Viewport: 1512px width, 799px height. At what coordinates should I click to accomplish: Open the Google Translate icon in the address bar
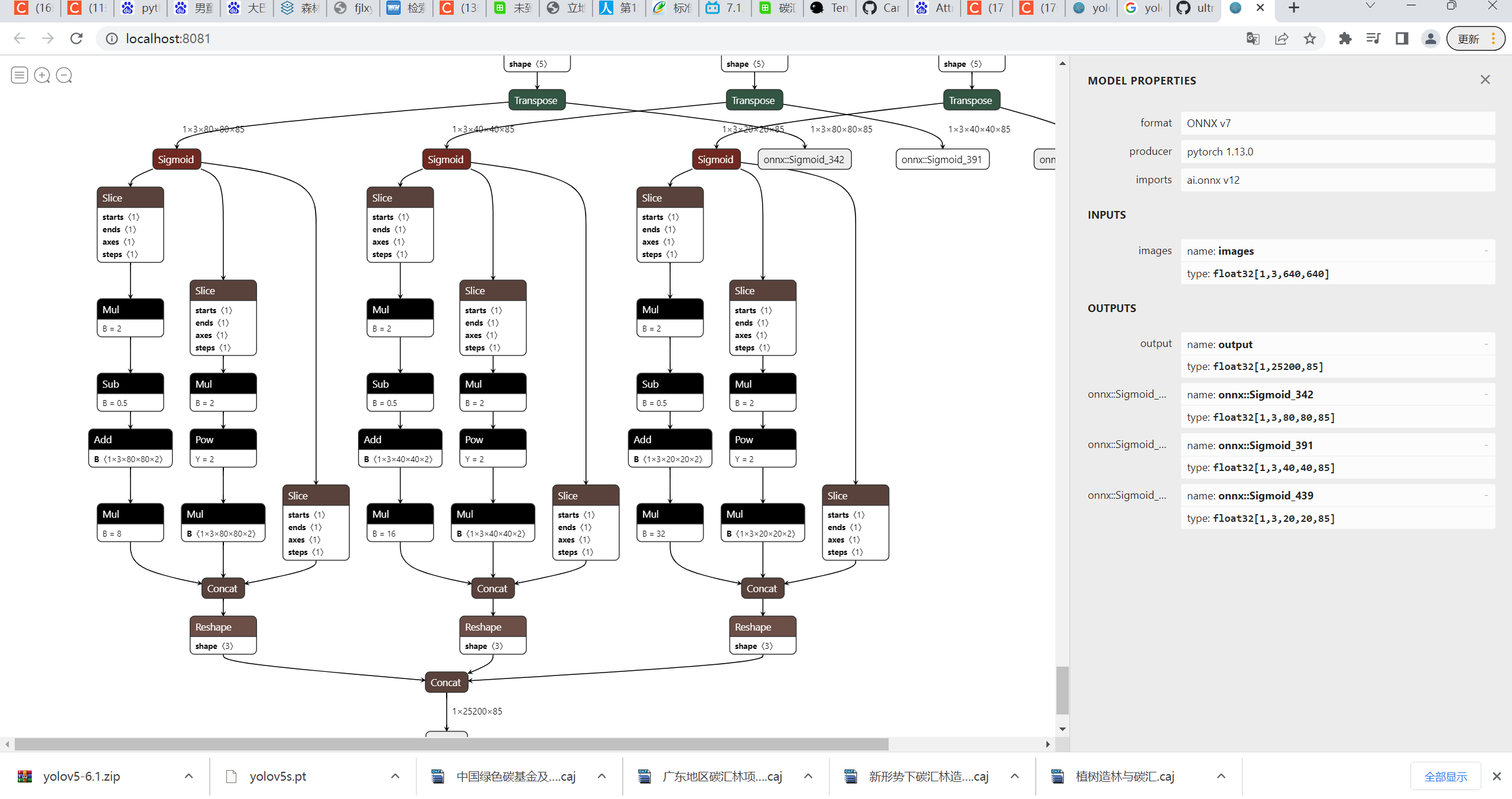click(1252, 38)
